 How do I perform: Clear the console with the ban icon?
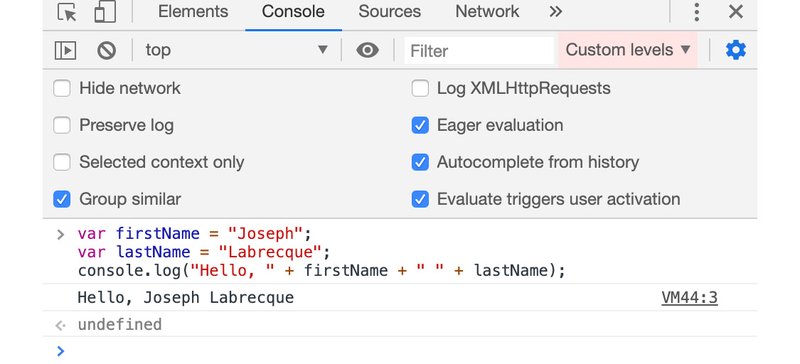tap(107, 50)
